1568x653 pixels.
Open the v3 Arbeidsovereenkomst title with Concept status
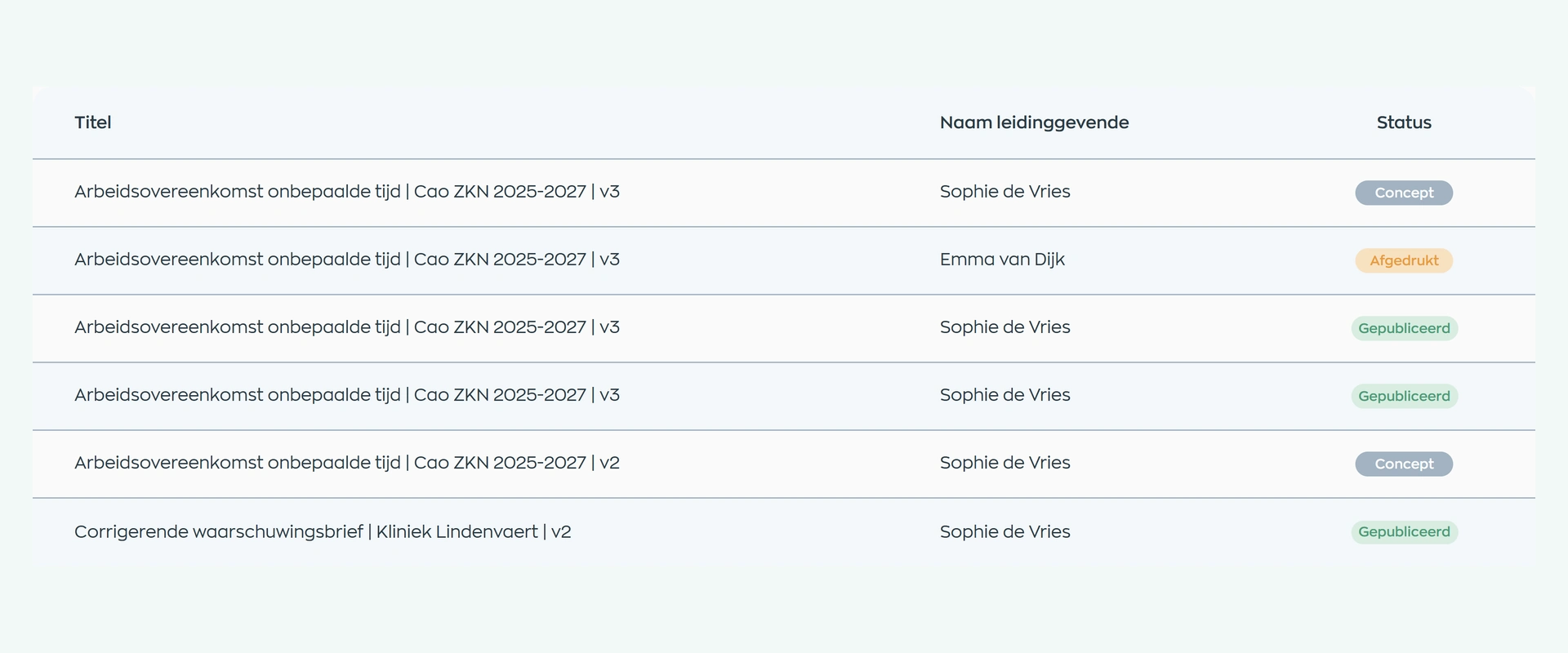pyautogui.click(x=347, y=192)
